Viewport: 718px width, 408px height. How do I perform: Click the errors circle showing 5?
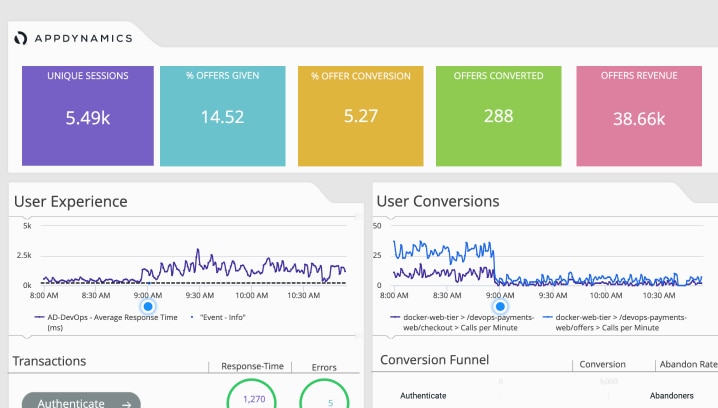click(x=330, y=398)
